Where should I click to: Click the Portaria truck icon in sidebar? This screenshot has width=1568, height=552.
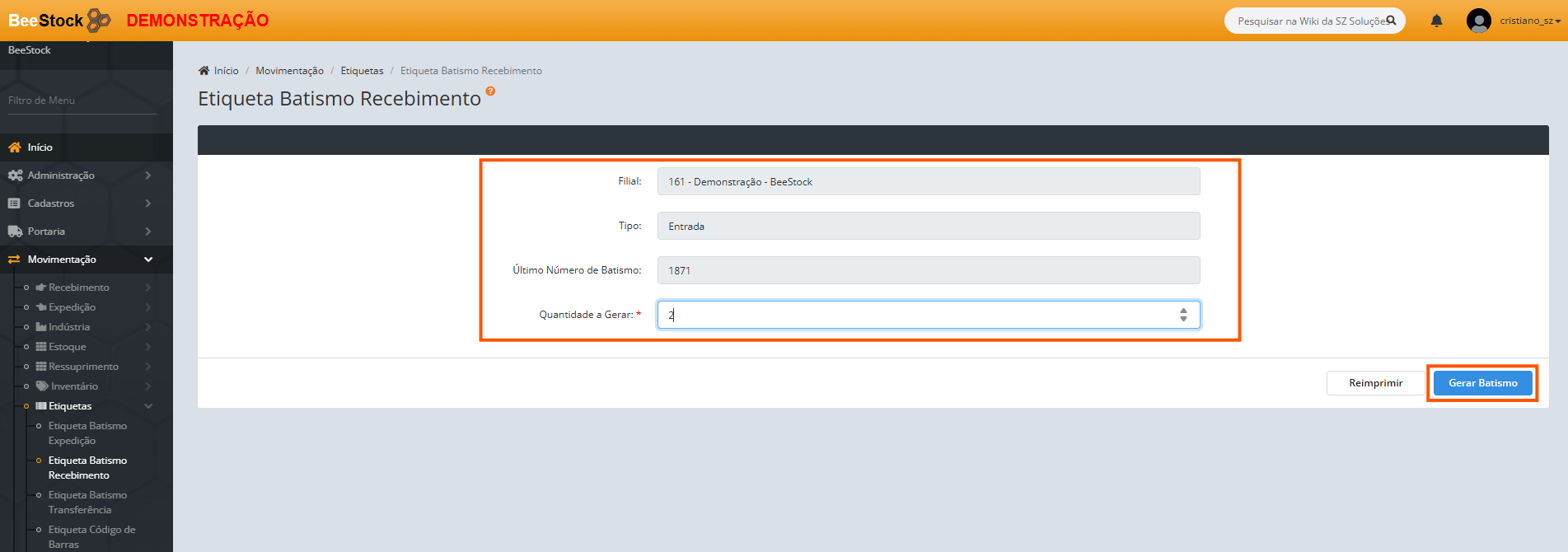tap(15, 232)
